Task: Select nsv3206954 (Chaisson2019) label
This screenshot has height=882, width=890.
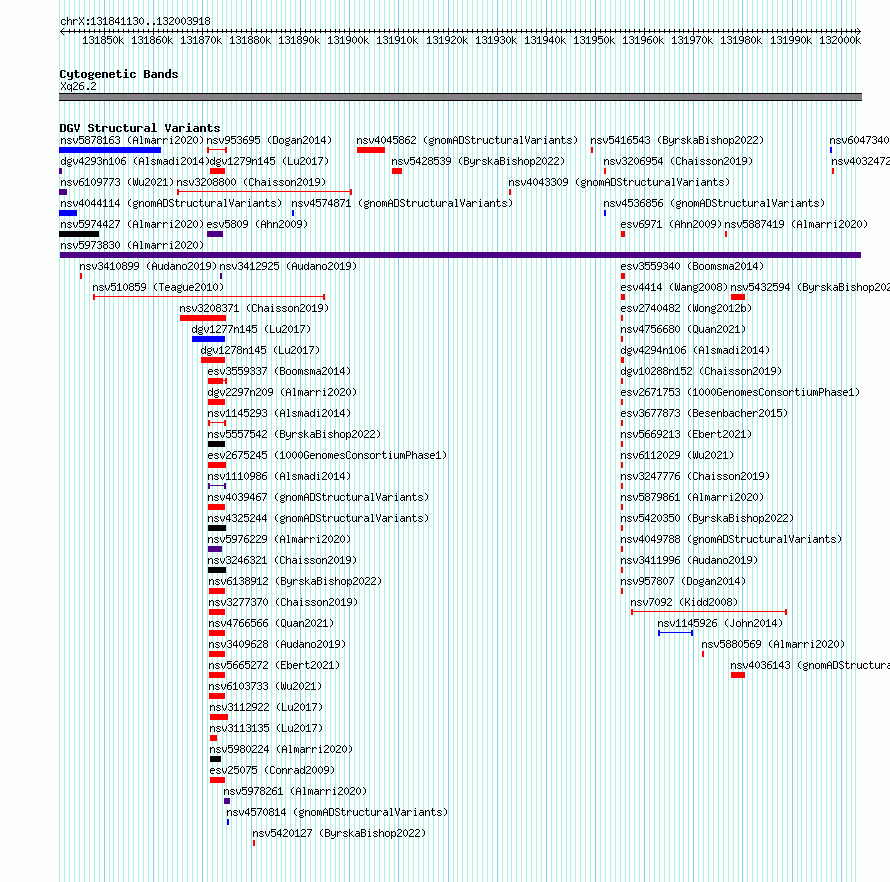Action: (x=678, y=161)
